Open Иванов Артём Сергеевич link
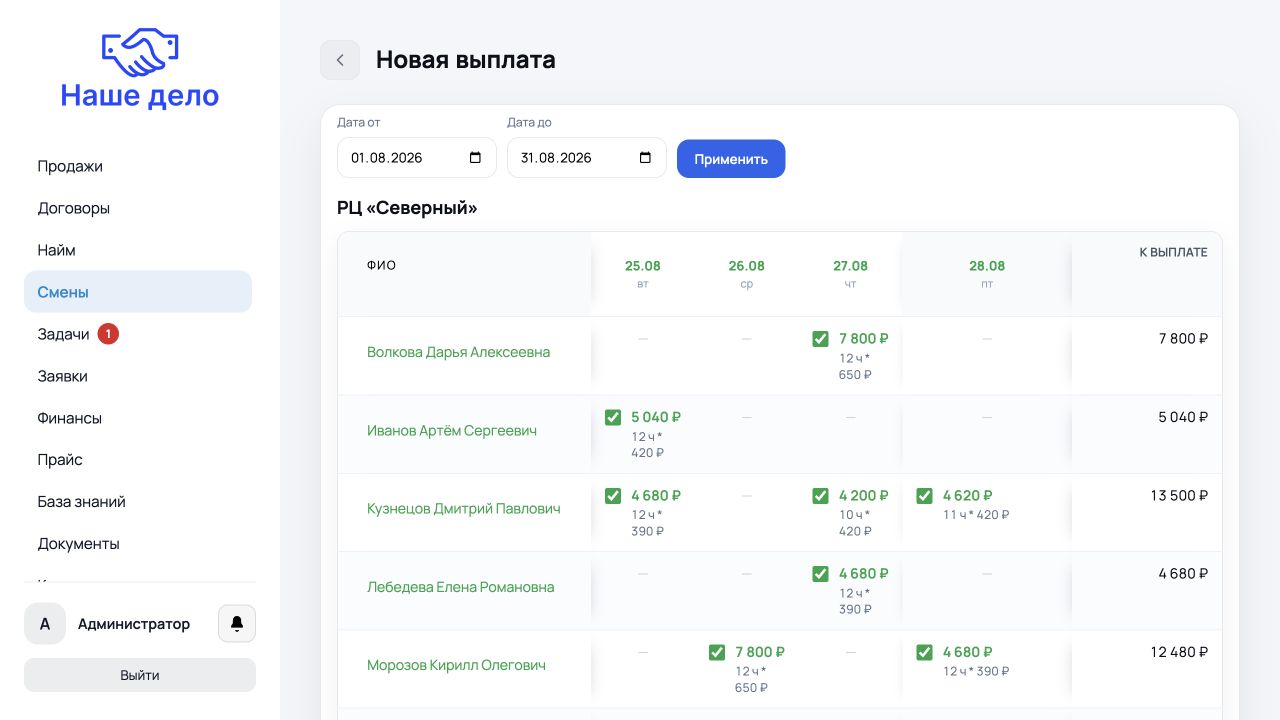The height and width of the screenshot is (720, 1280). coord(452,430)
